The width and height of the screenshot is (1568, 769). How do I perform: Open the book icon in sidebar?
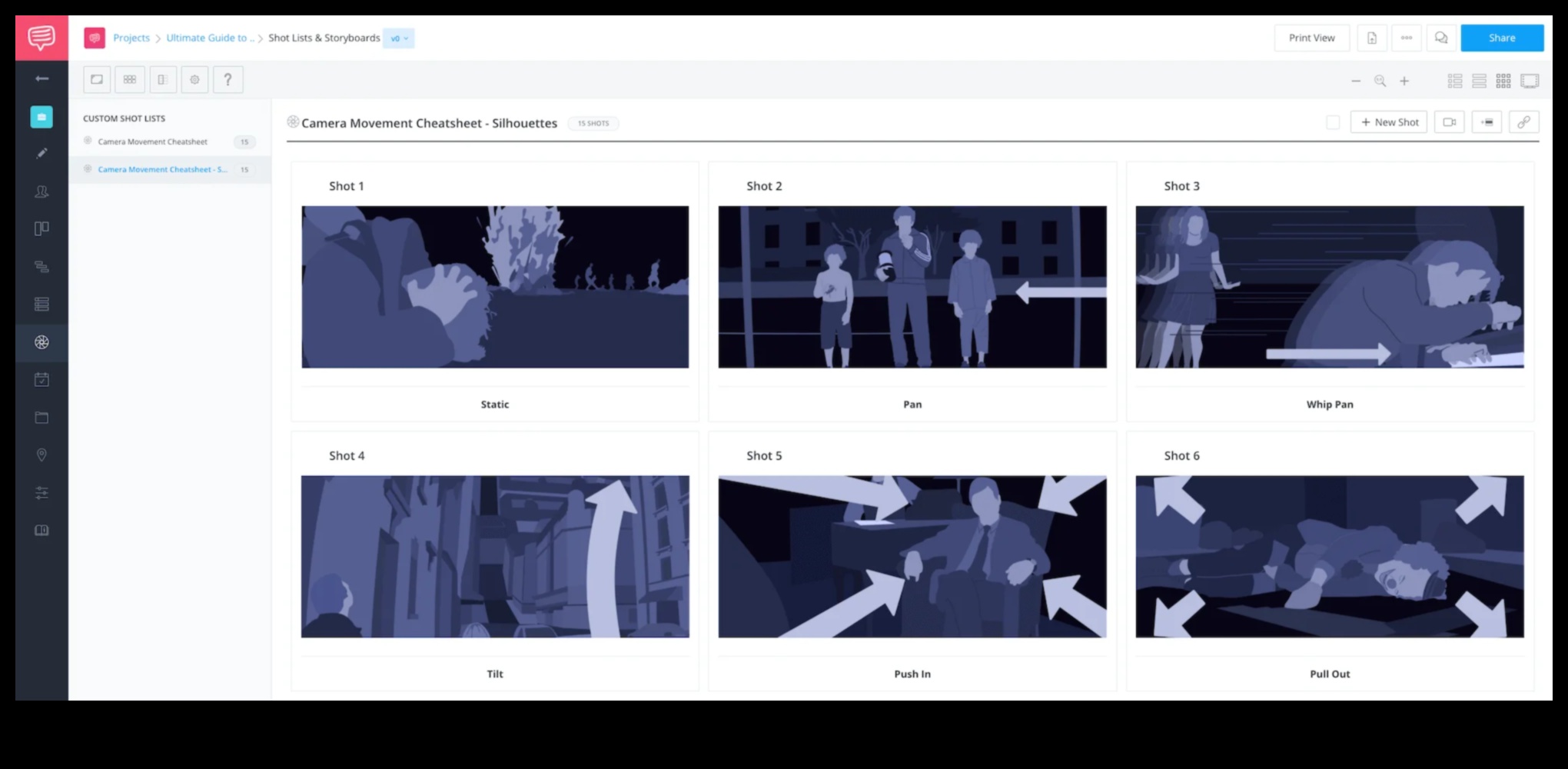pyautogui.click(x=42, y=531)
